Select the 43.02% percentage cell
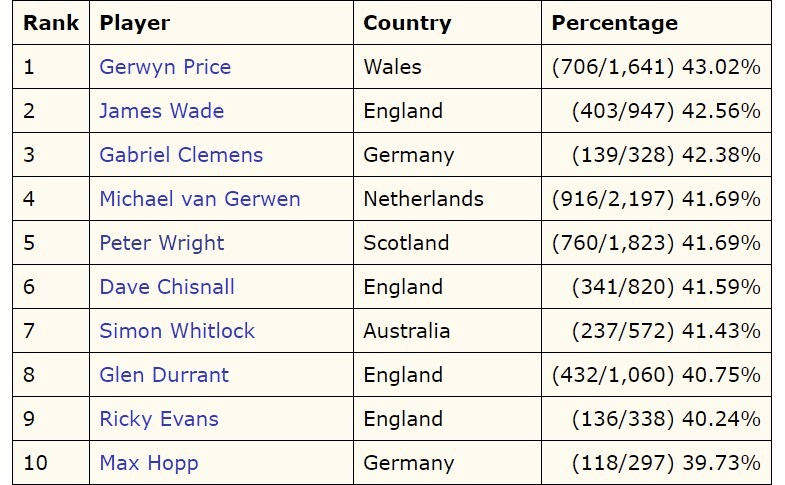The image size is (785, 485). coord(656,67)
